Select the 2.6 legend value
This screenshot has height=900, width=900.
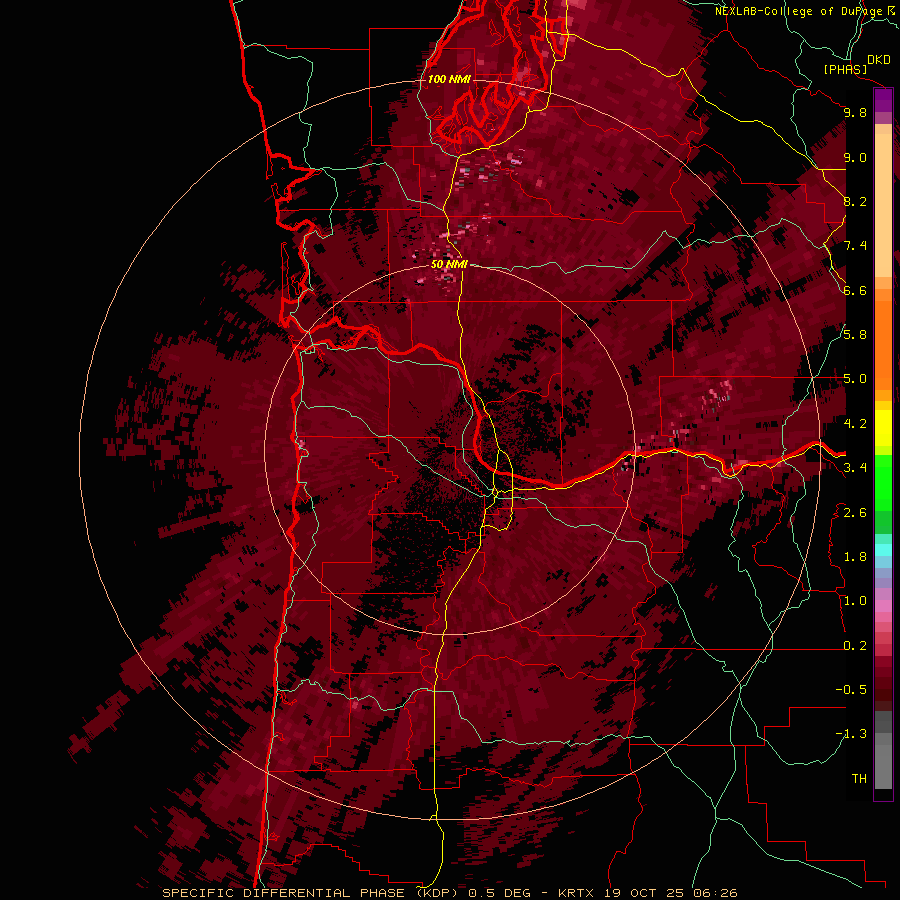pos(855,513)
